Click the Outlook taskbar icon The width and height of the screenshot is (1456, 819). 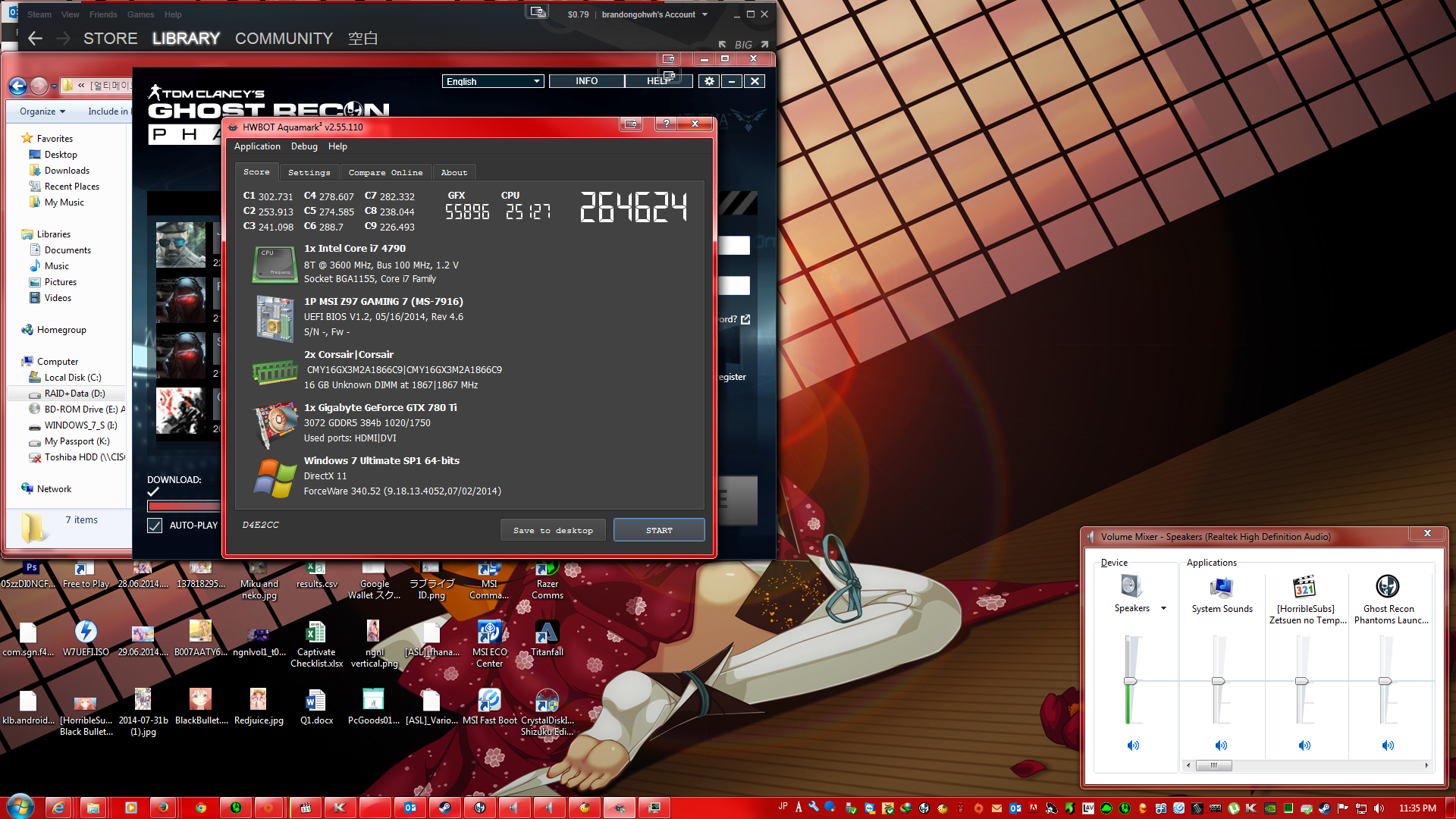tap(410, 808)
